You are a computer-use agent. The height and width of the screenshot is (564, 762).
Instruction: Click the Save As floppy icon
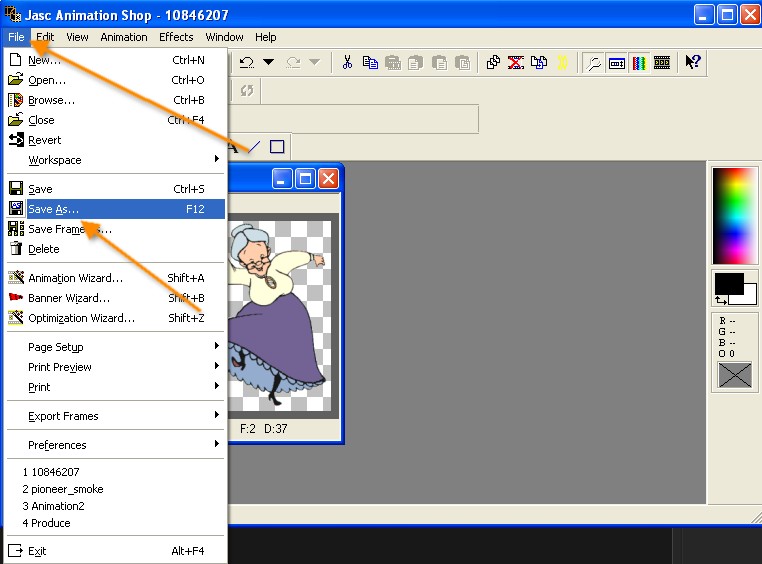(16, 208)
